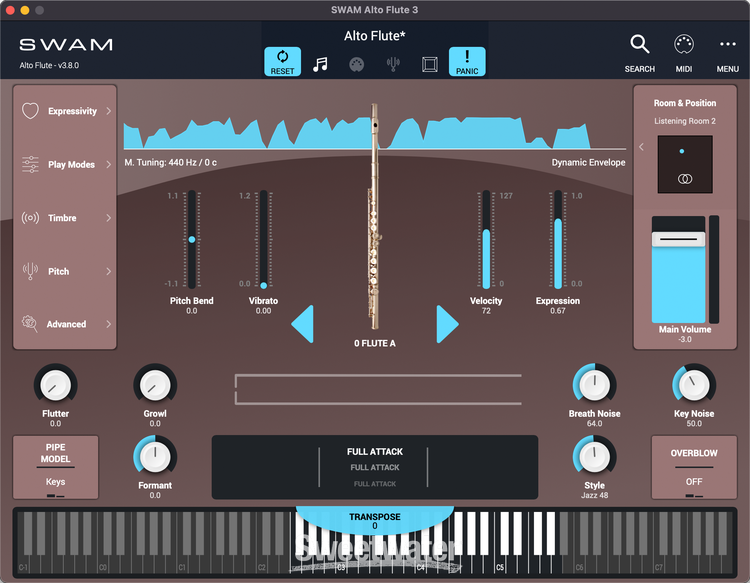Open the Timbre panel
This screenshot has height=583, width=750.
point(66,218)
